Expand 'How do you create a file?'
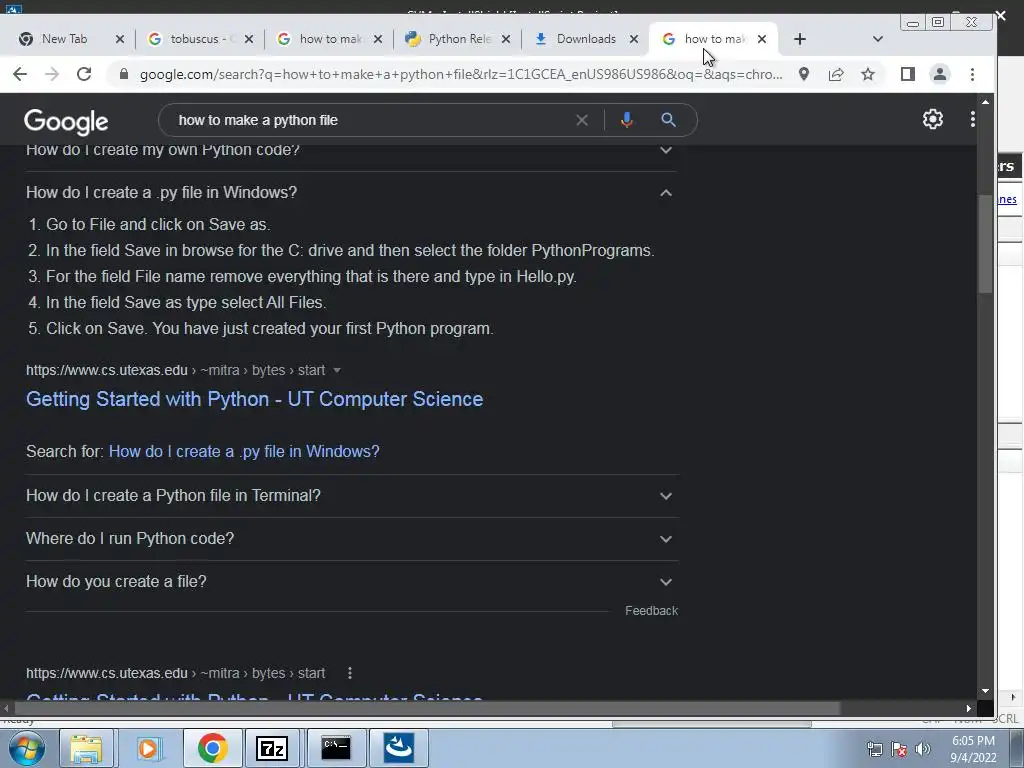The height and width of the screenshot is (768, 1024). 351,582
